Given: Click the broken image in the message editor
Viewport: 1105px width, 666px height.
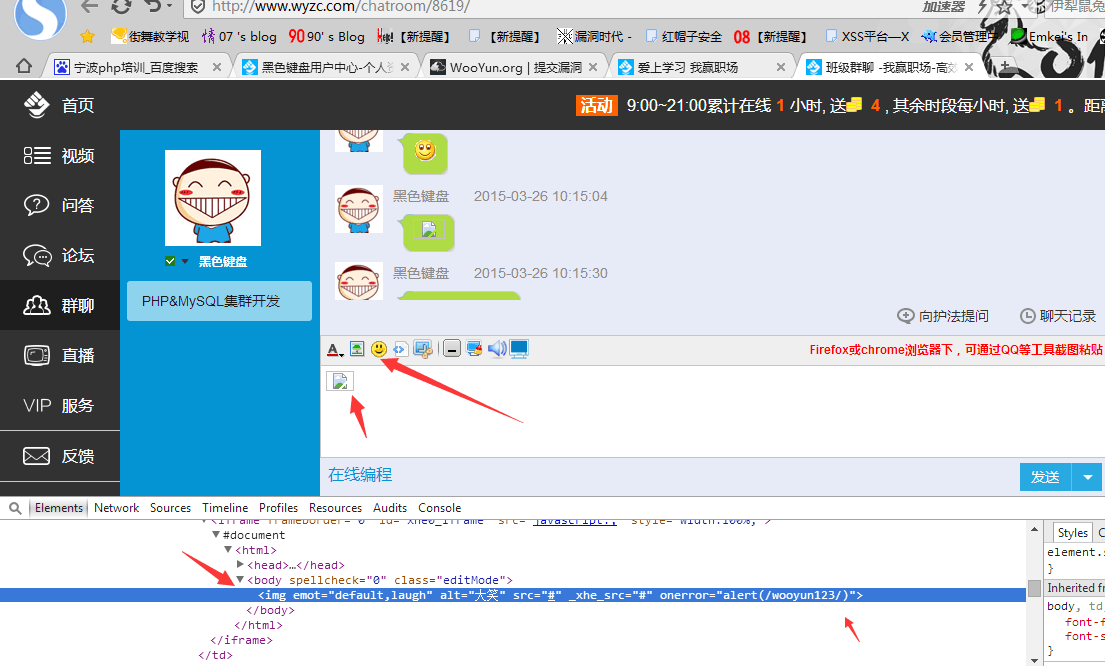Looking at the screenshot, I should (x=340, y=381).
